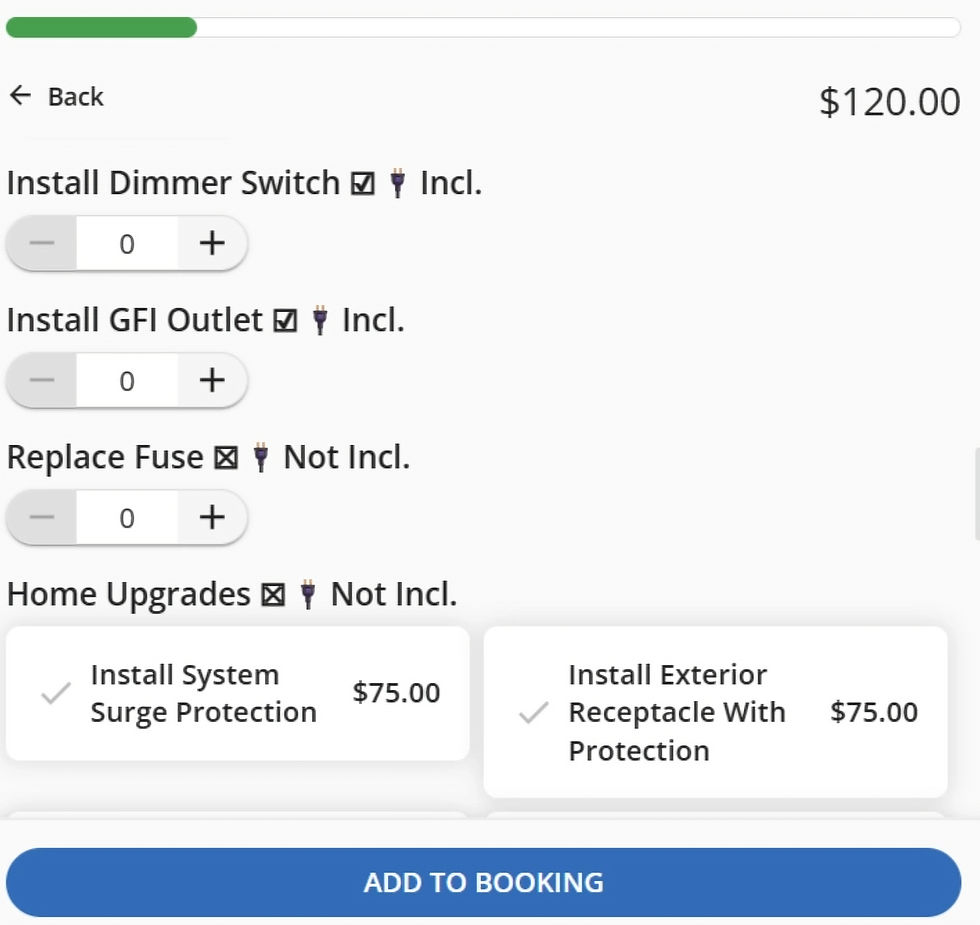The image size is (980, 925).
Task: Go back using the Back link
Action: pos(75,97)
